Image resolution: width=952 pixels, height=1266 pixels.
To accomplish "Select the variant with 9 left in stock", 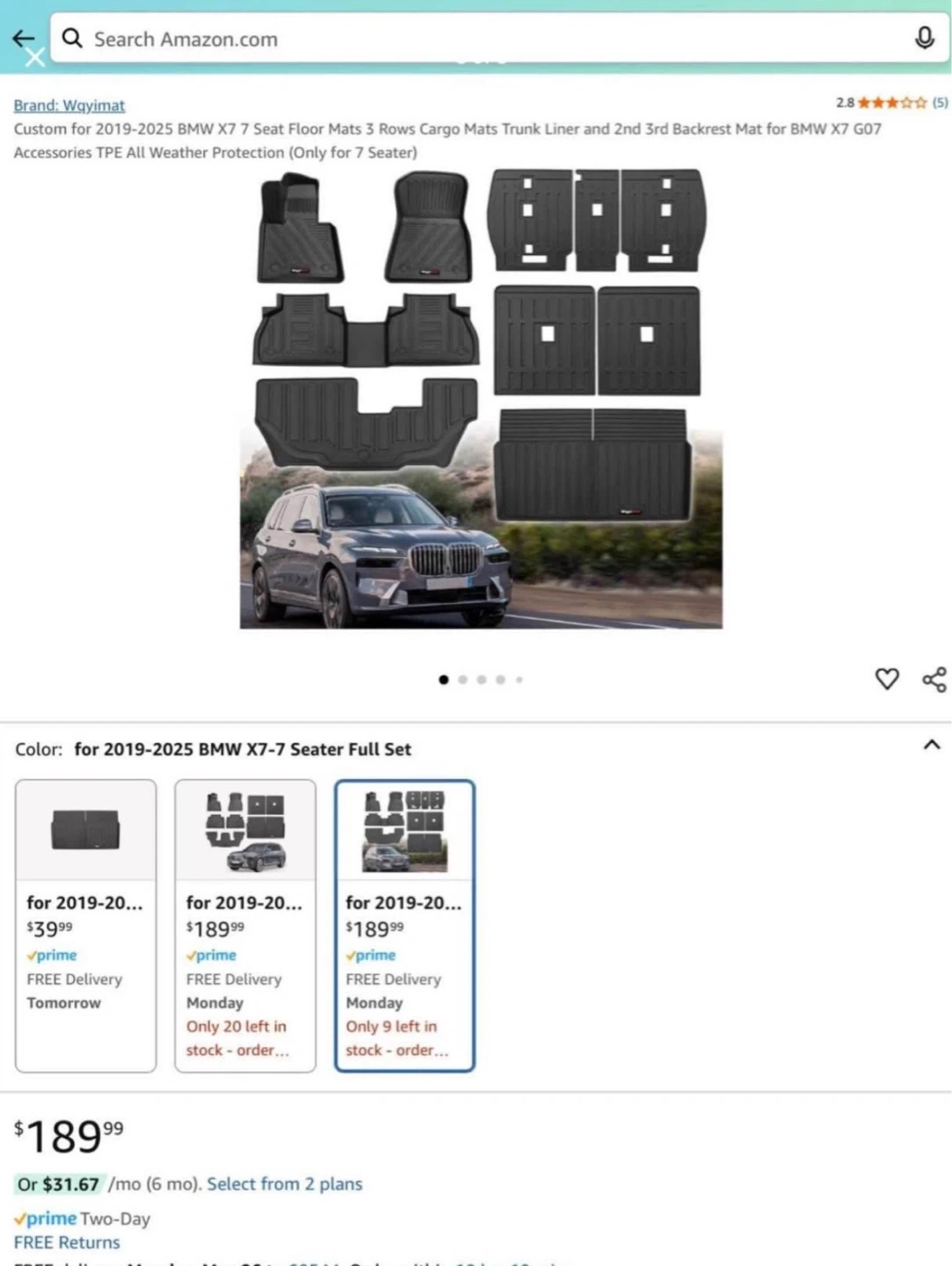I will click(404, 925).
